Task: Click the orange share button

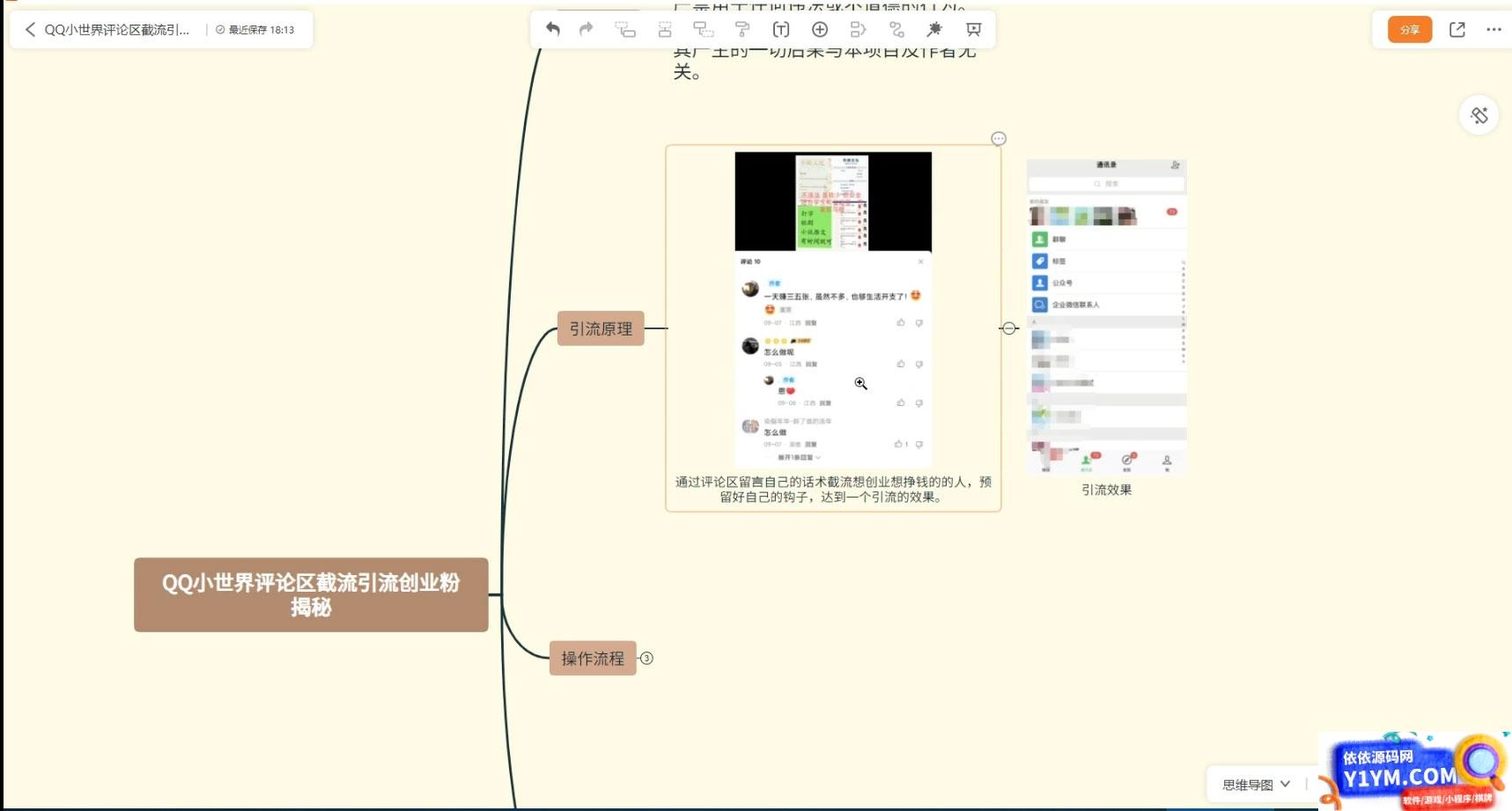Action: tap(1410, 29)
